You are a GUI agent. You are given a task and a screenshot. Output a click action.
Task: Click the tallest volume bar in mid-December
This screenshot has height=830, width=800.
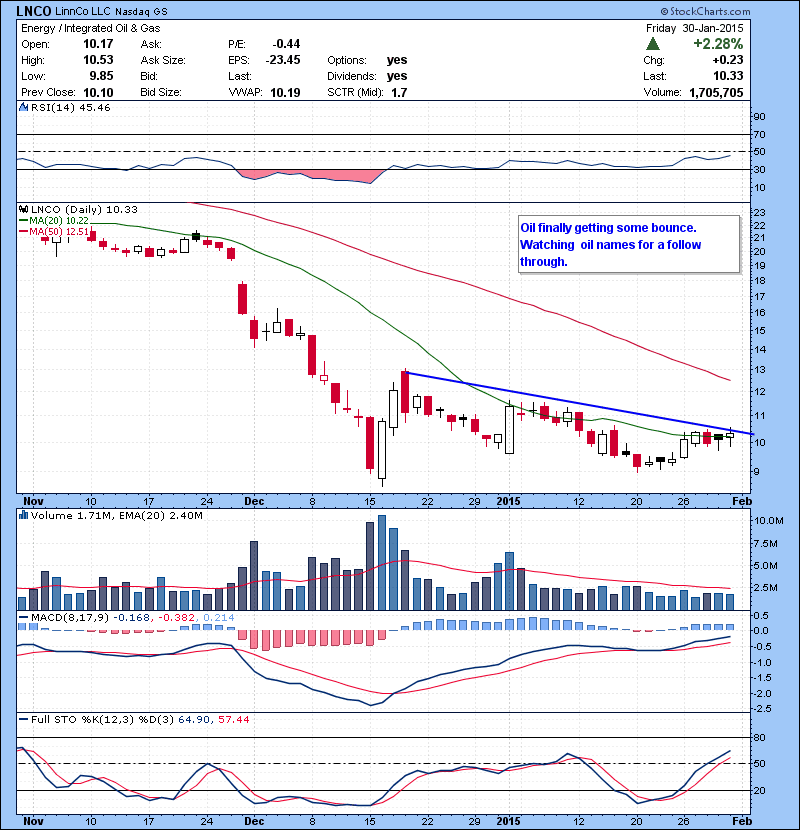click(382, 562)
